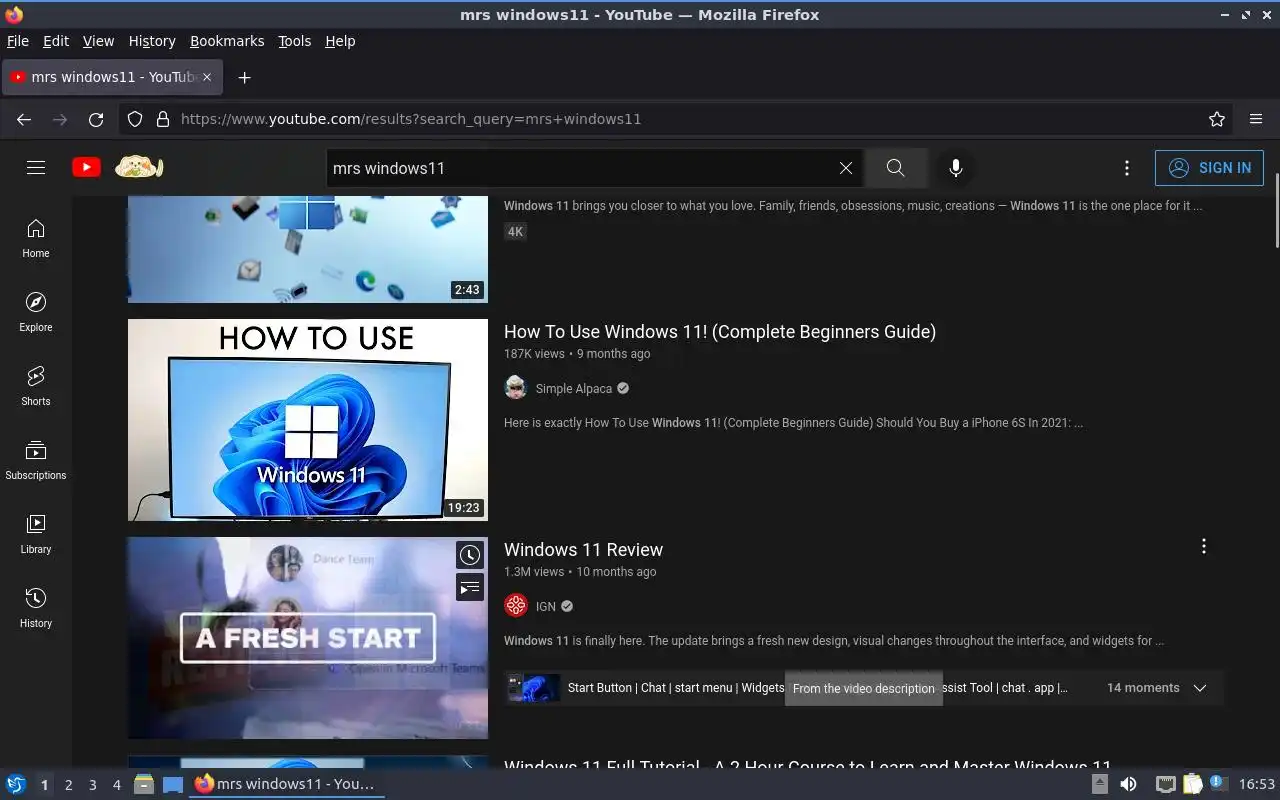Viewport: 1280px width, 800px height.
Task: Click the IGN channel avatar
Action: coord(516,606)
